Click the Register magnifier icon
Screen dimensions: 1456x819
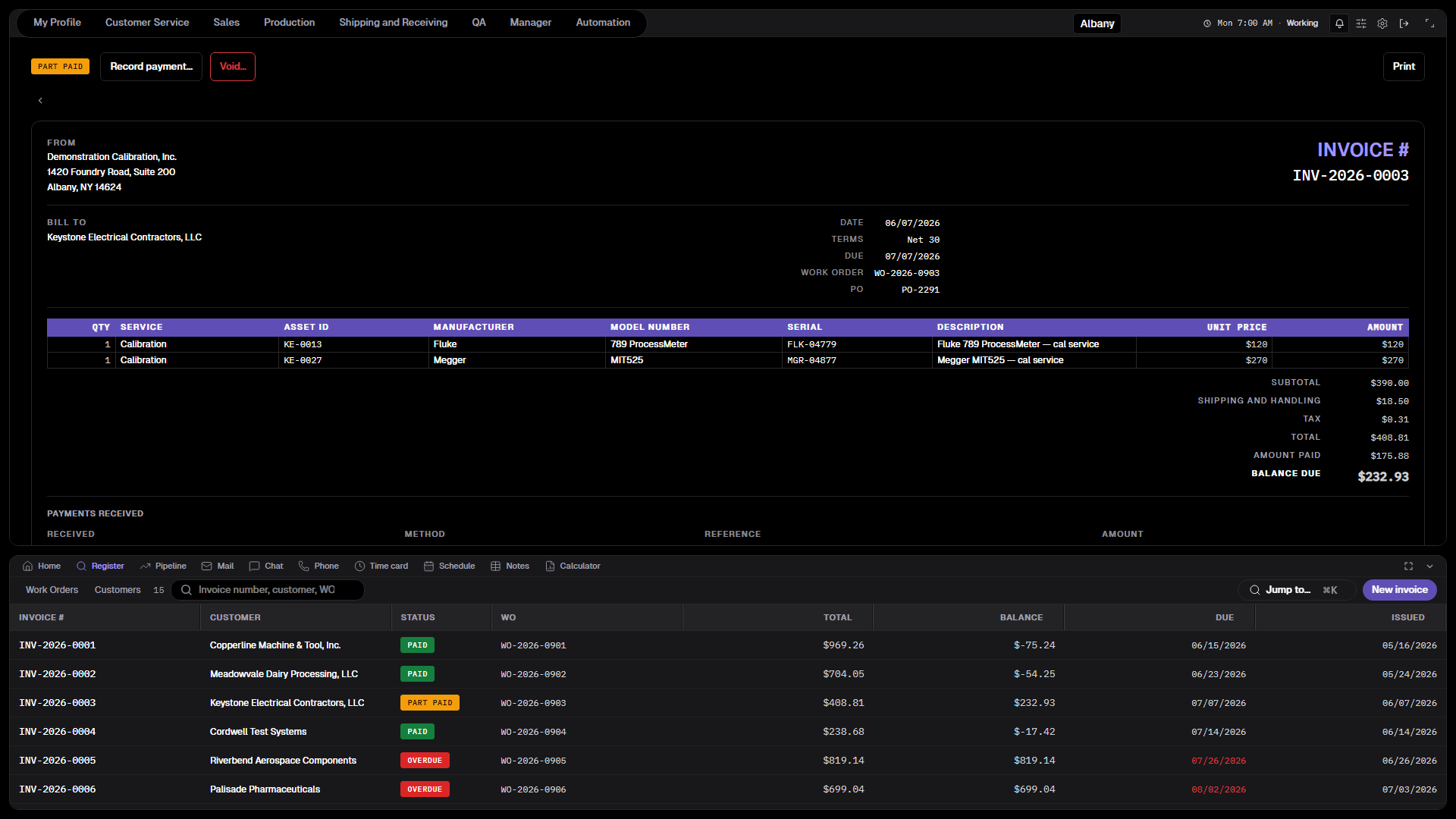81,566
